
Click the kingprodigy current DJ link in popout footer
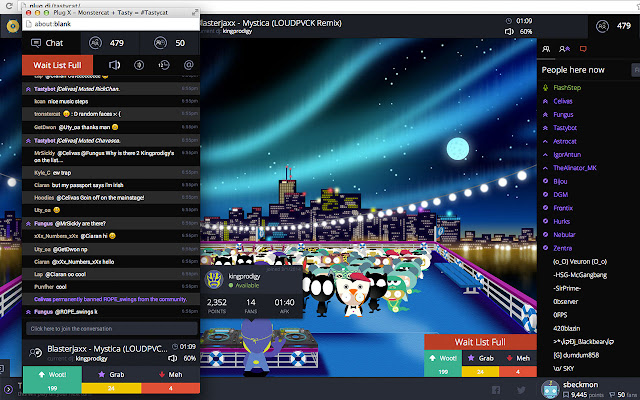(x=91, y=359)
